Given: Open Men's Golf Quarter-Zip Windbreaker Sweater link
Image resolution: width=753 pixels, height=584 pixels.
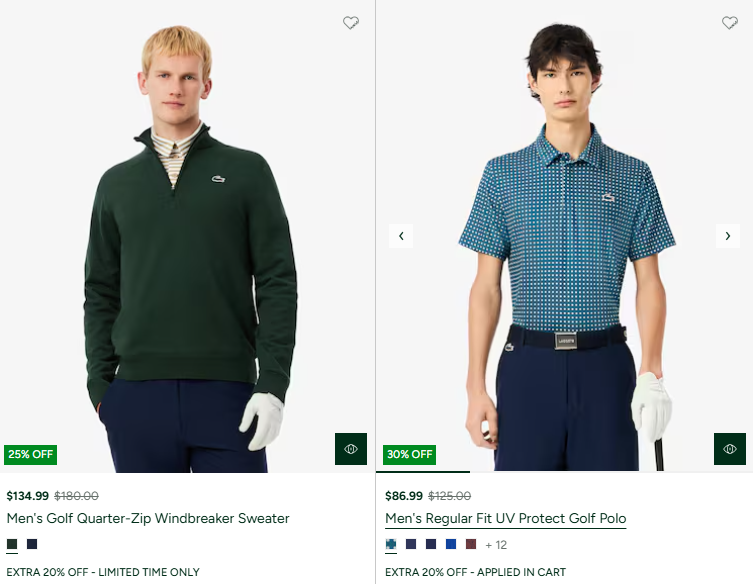Looking at the screenshot, I should (148, 518).
